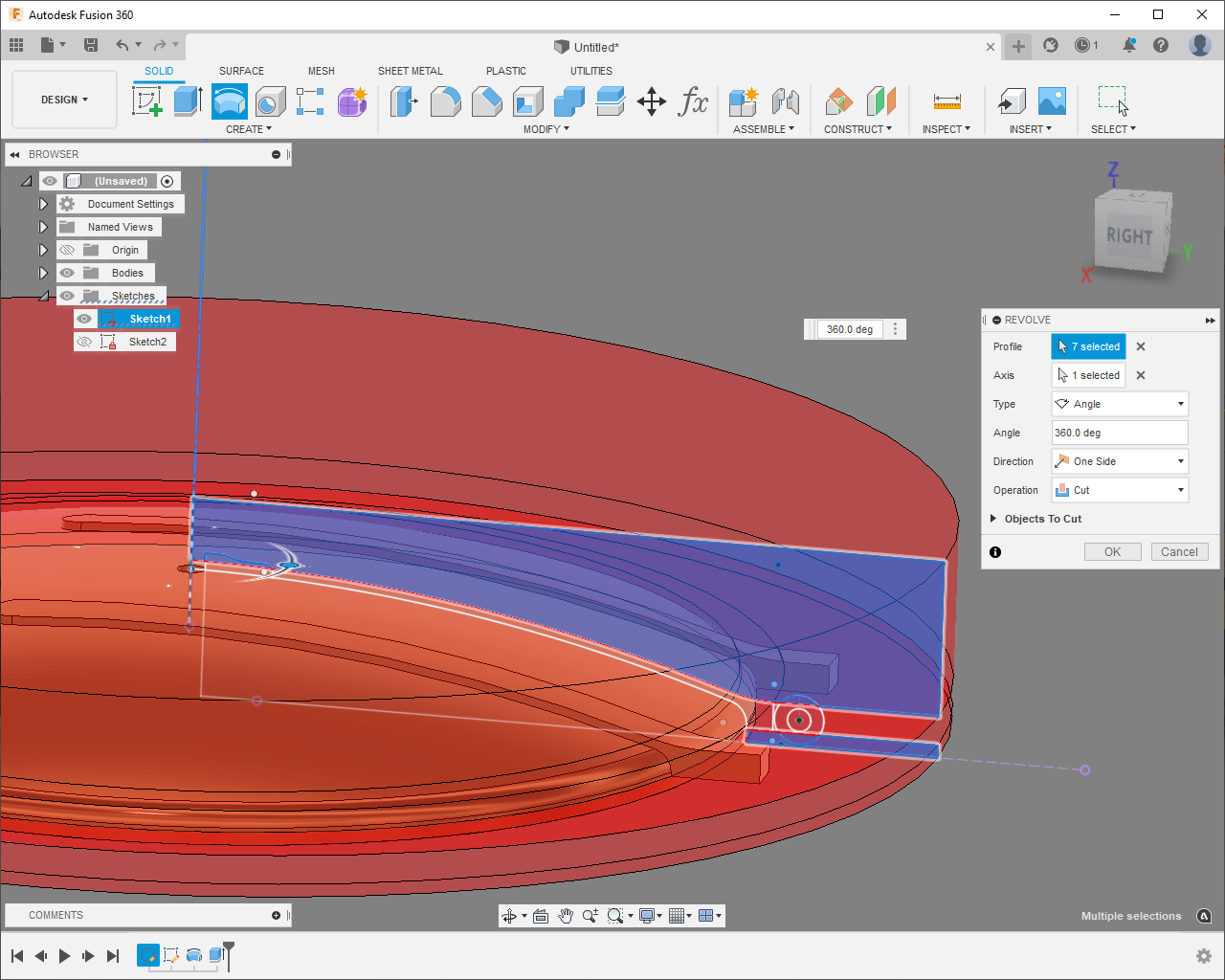Open the Change Parameters fx tool
This screenshot has width=1225, height=980.
pos(693,100)
